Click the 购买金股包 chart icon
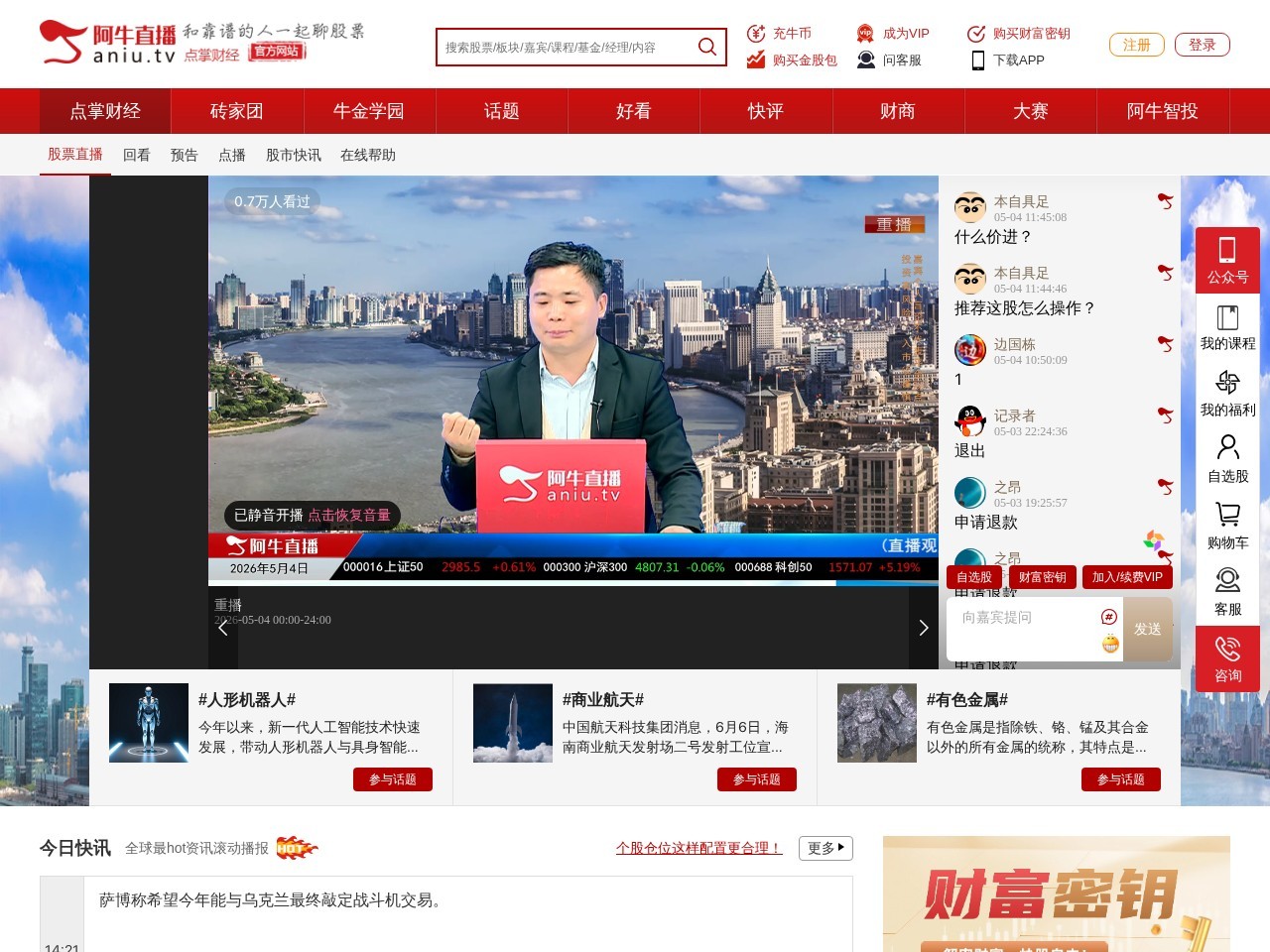Viewport: 1270px width, 952px height. pos(756,59)
